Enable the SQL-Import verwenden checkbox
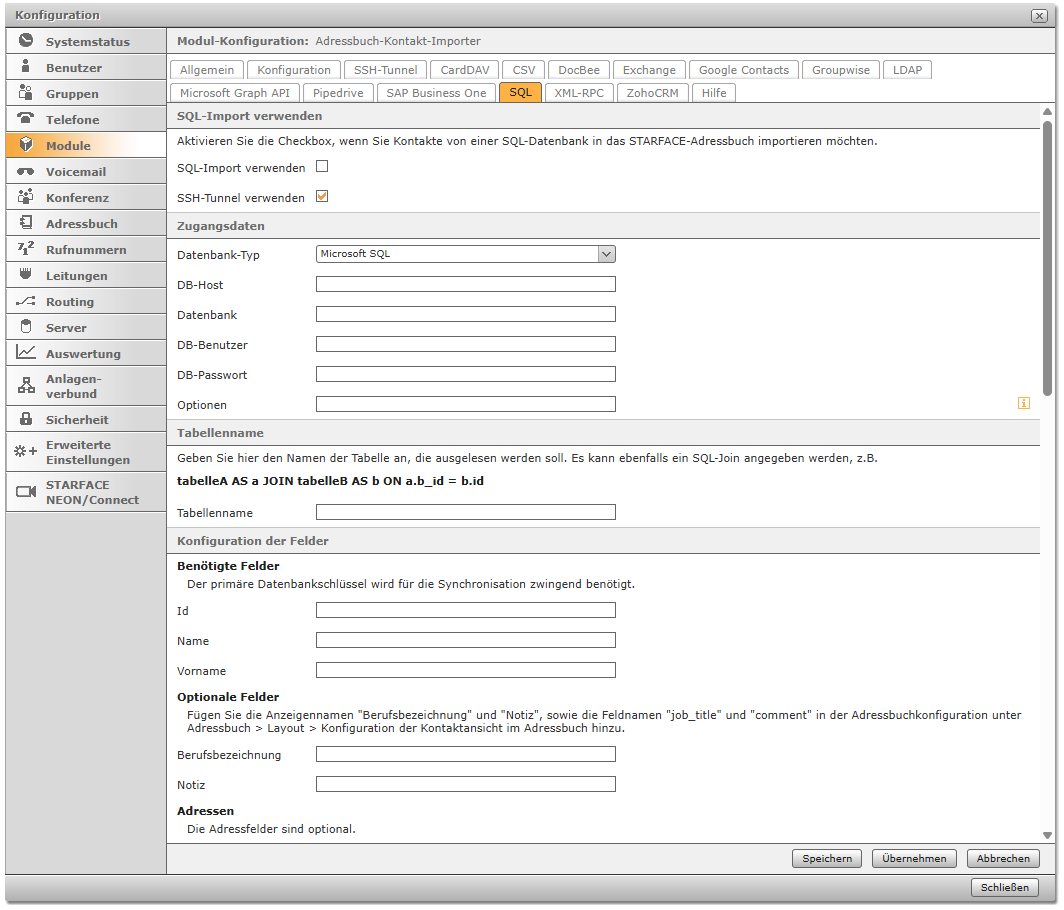This screenshot has width=1064, height=910. point(322,167)
